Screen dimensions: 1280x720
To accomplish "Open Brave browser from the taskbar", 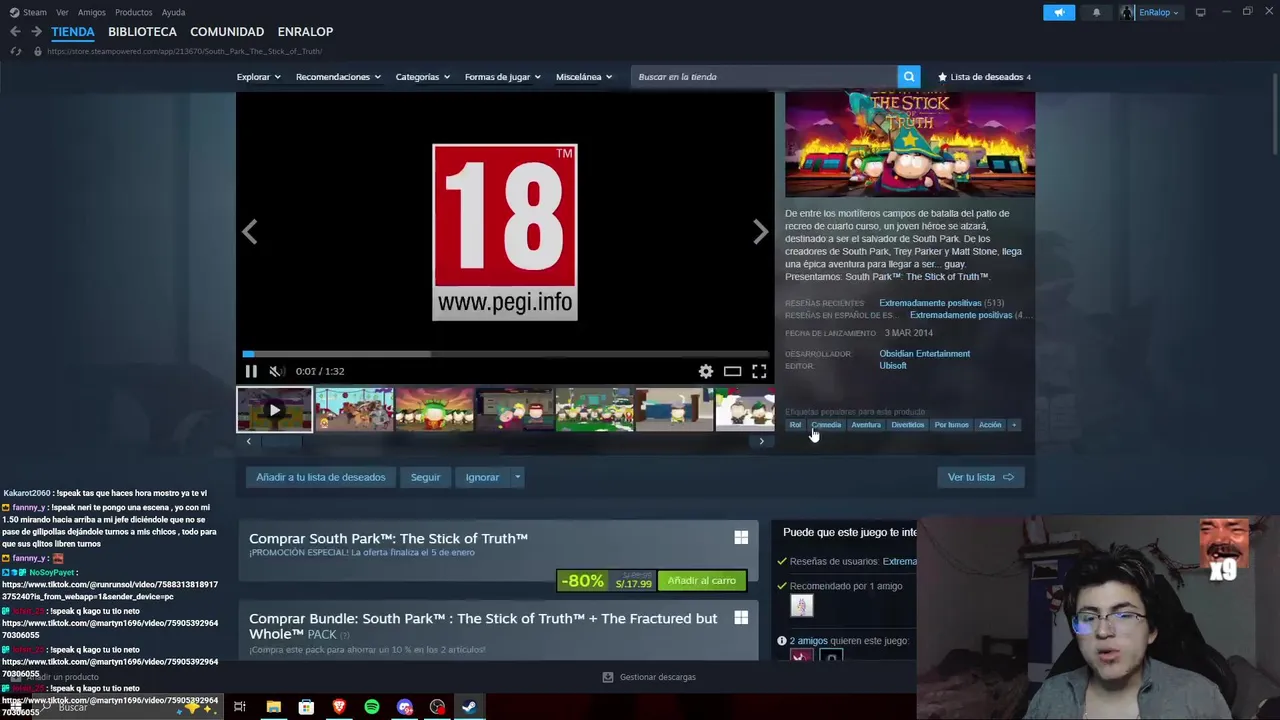I will (x=339, y=707).
